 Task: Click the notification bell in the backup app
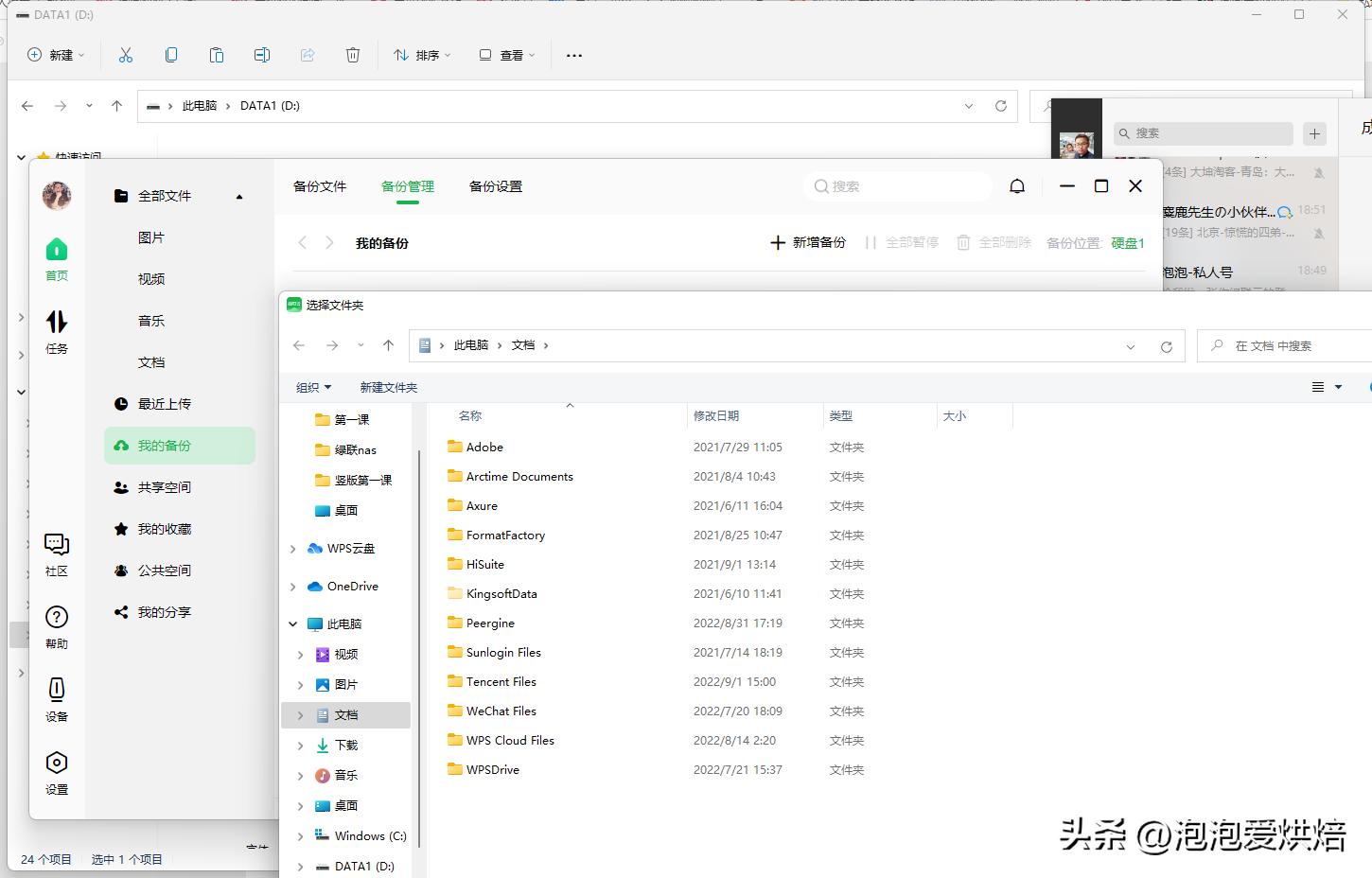(1017, 186)
